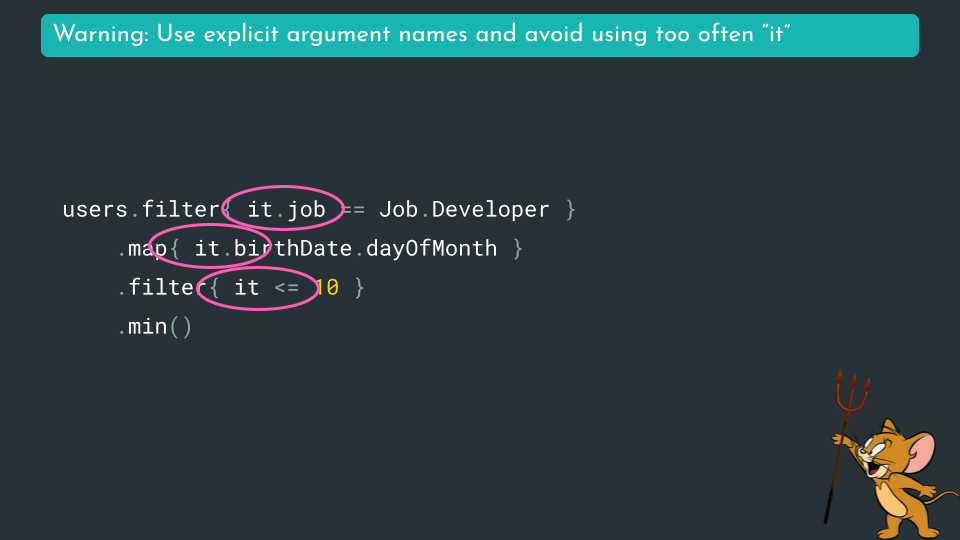Click the closing brace after Job.Developer
This screenshot has width=960, height=540.
[570, 210]
